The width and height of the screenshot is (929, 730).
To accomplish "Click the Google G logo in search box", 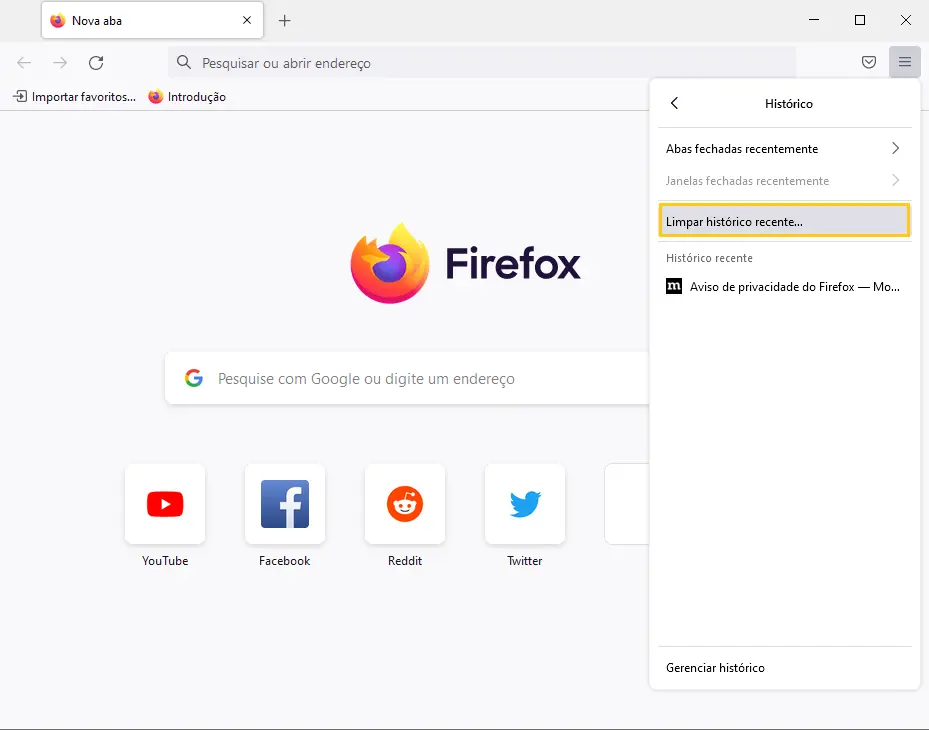I will (194, 378).
